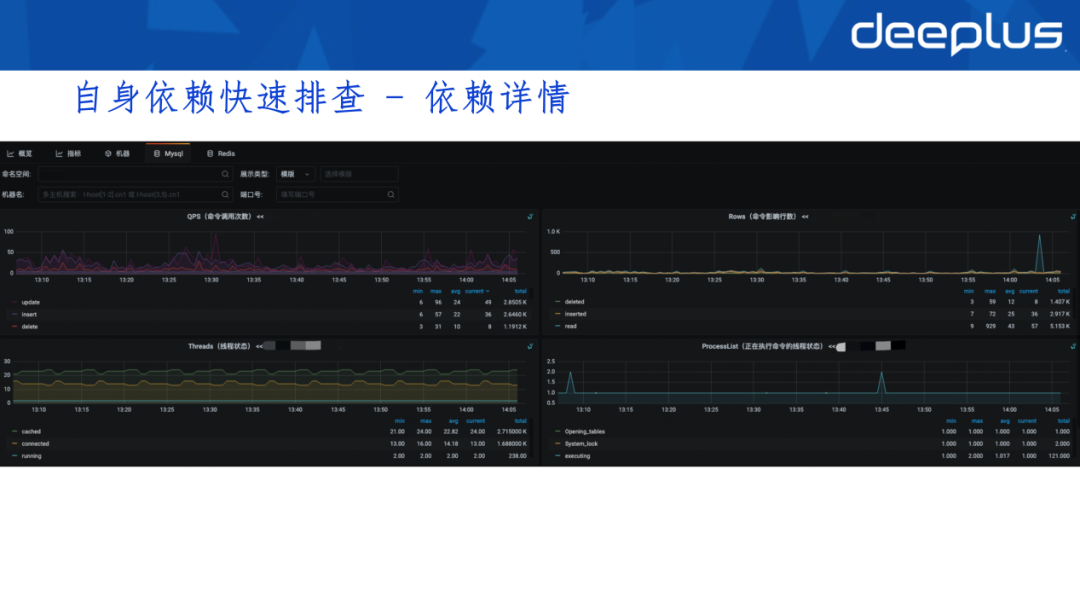
Task: Sort QPS legend by avg column
Action: click(455, 291)
